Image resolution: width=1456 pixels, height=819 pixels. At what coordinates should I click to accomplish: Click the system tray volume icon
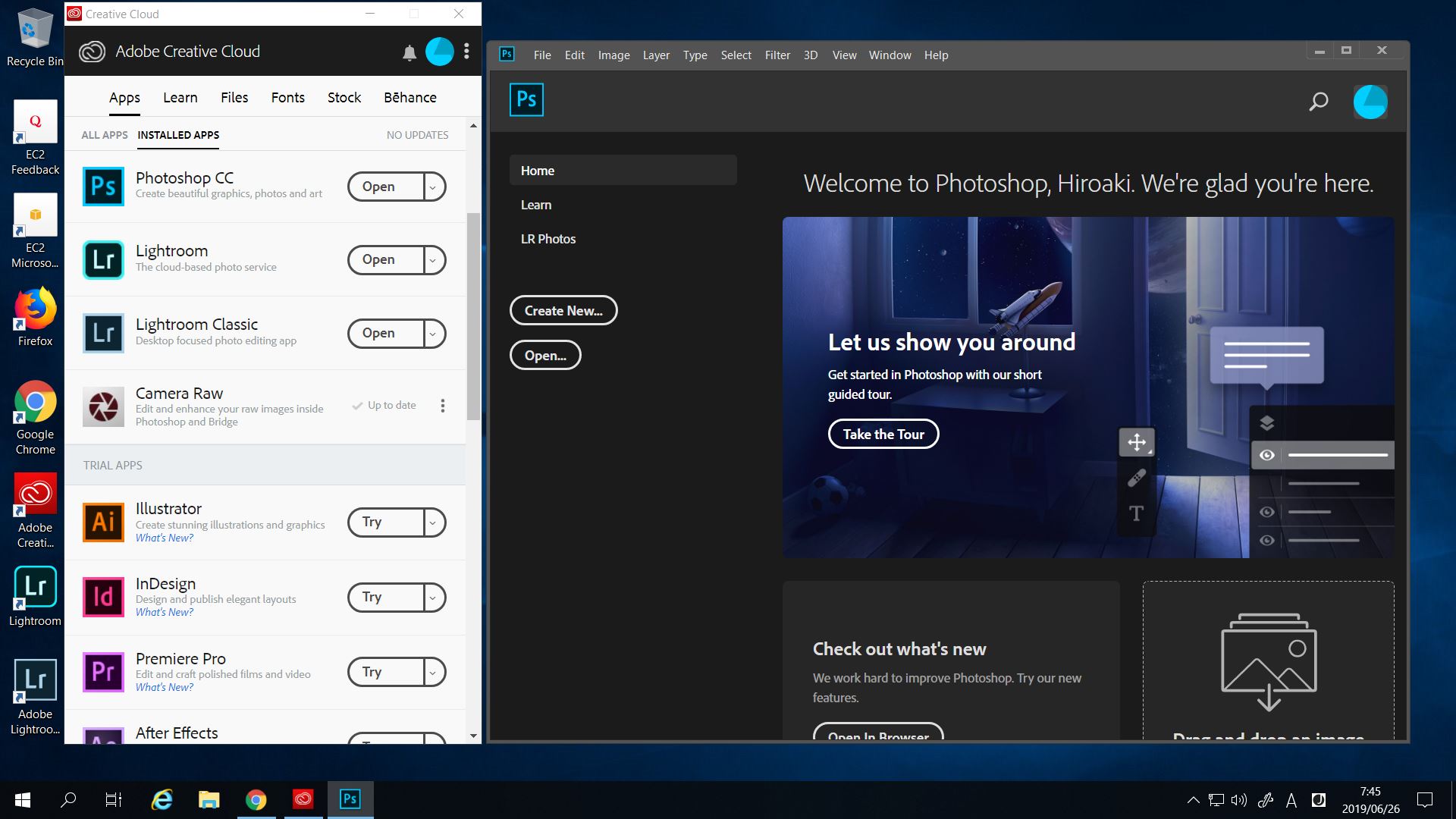pyautogui.click(x=1239, y=799)
